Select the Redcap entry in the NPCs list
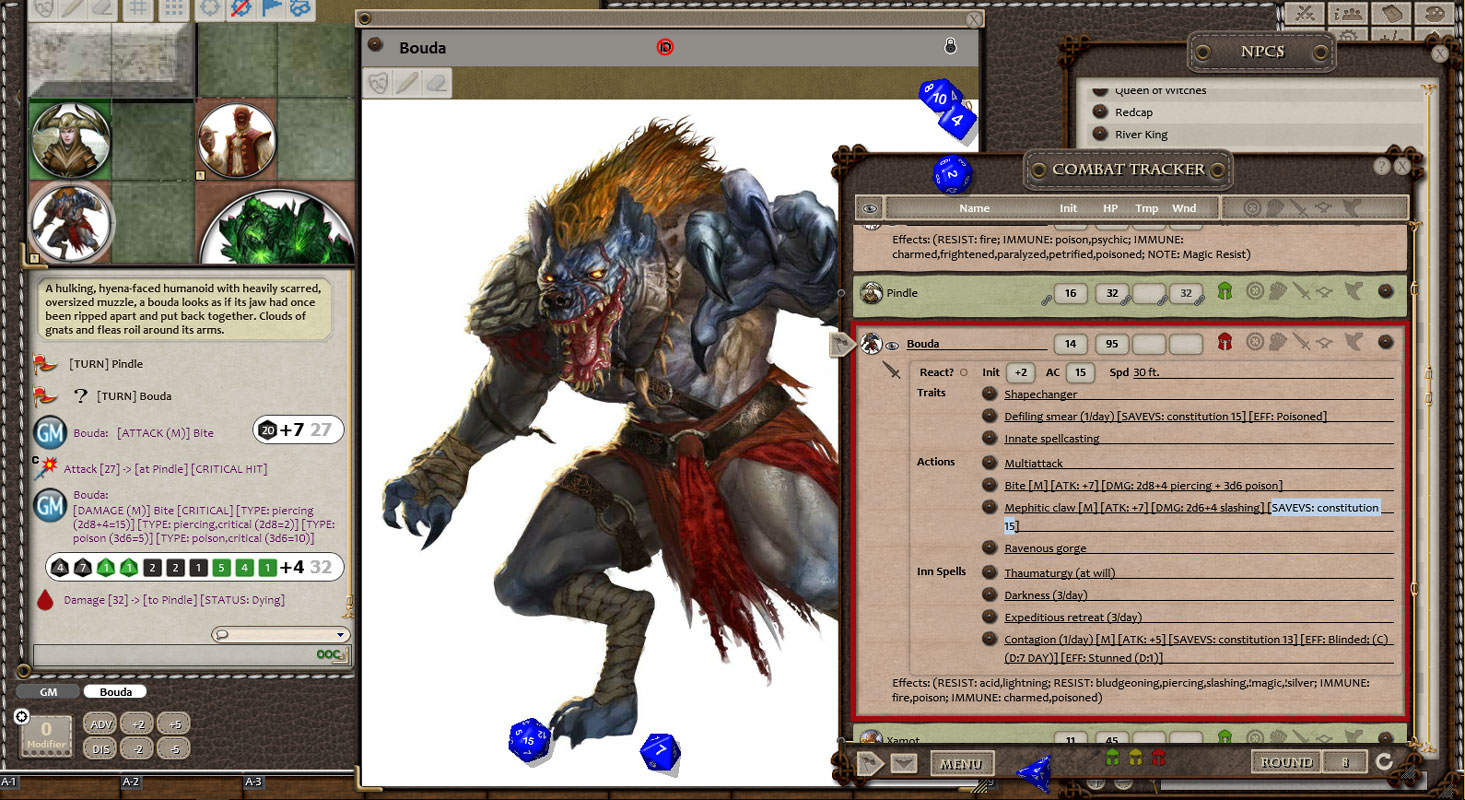Image resolution: width=1465 pixels, height=800 pixels. coord(1137,111)
